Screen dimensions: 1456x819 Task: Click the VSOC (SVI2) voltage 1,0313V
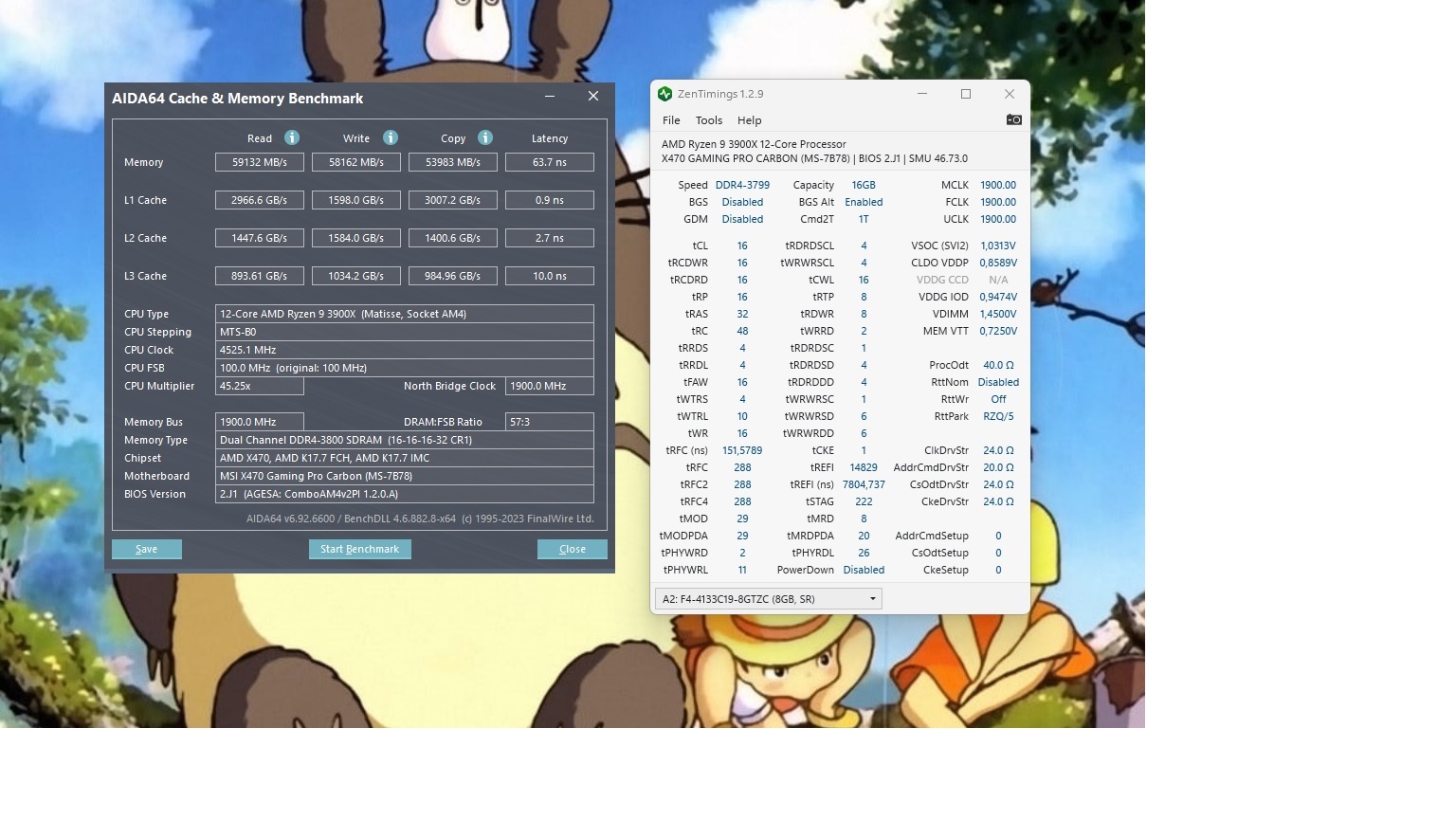coord(998,246)
